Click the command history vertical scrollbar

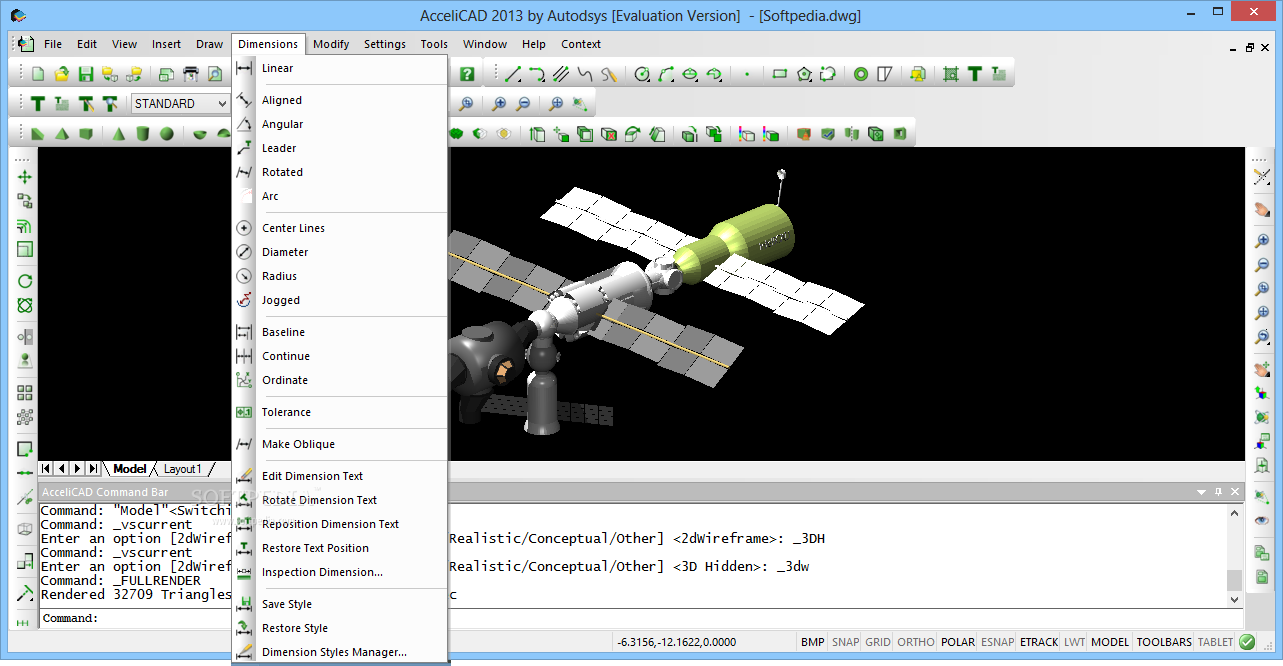pos(1234,555)
